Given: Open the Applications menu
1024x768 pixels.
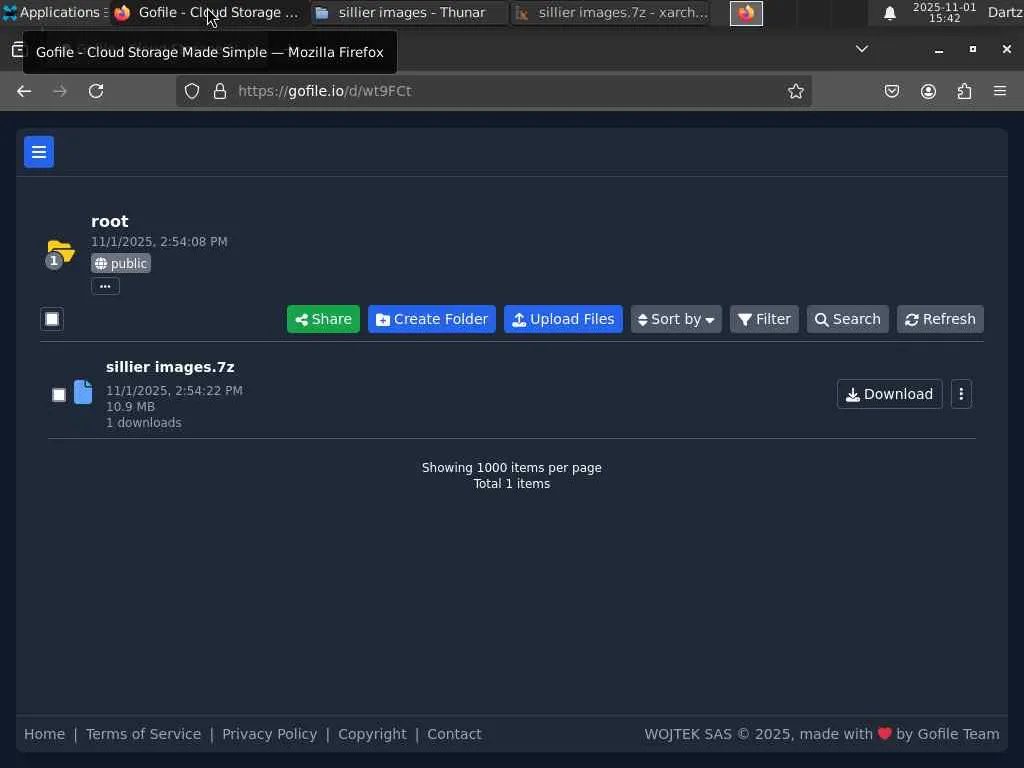Looking at the screenshot, I should pos(54,12).
